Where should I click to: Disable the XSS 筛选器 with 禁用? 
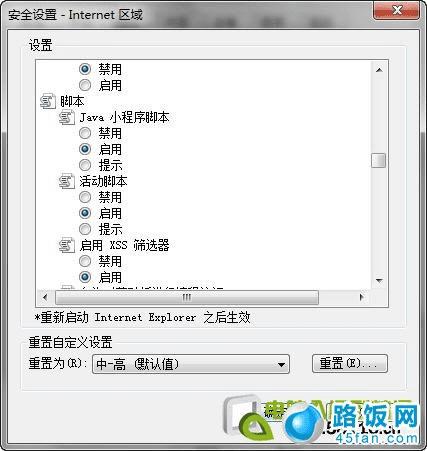coord(85,261)
